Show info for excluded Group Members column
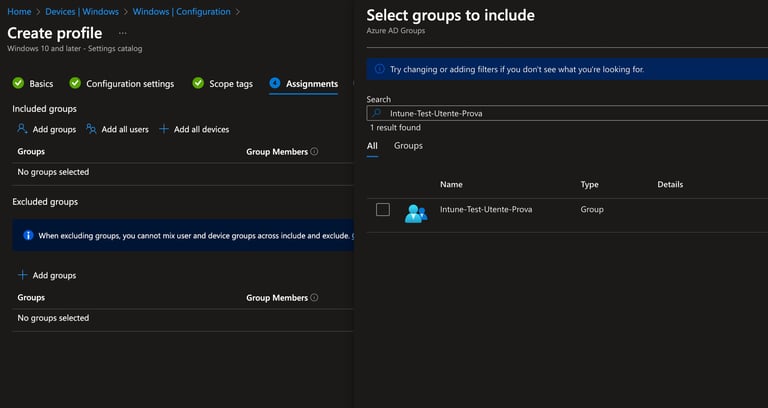Screen dimensions: 768x408 314,297
